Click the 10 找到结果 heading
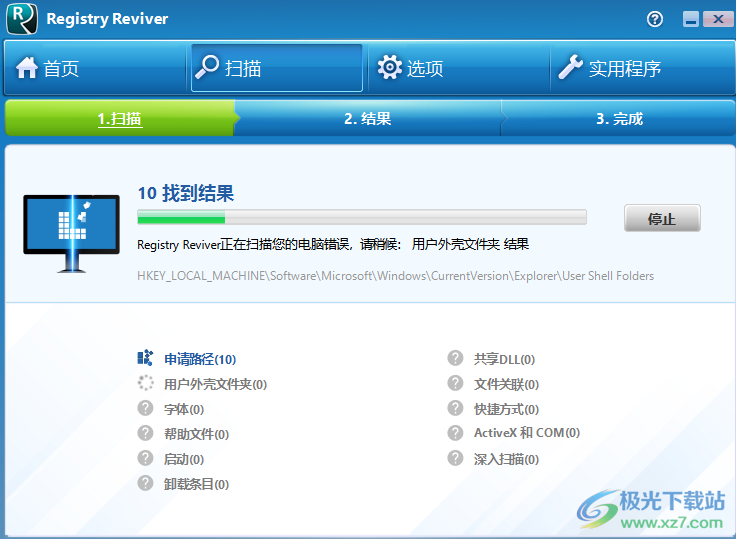The height and width of the screenshot is (539, 736). pos(186,193)
